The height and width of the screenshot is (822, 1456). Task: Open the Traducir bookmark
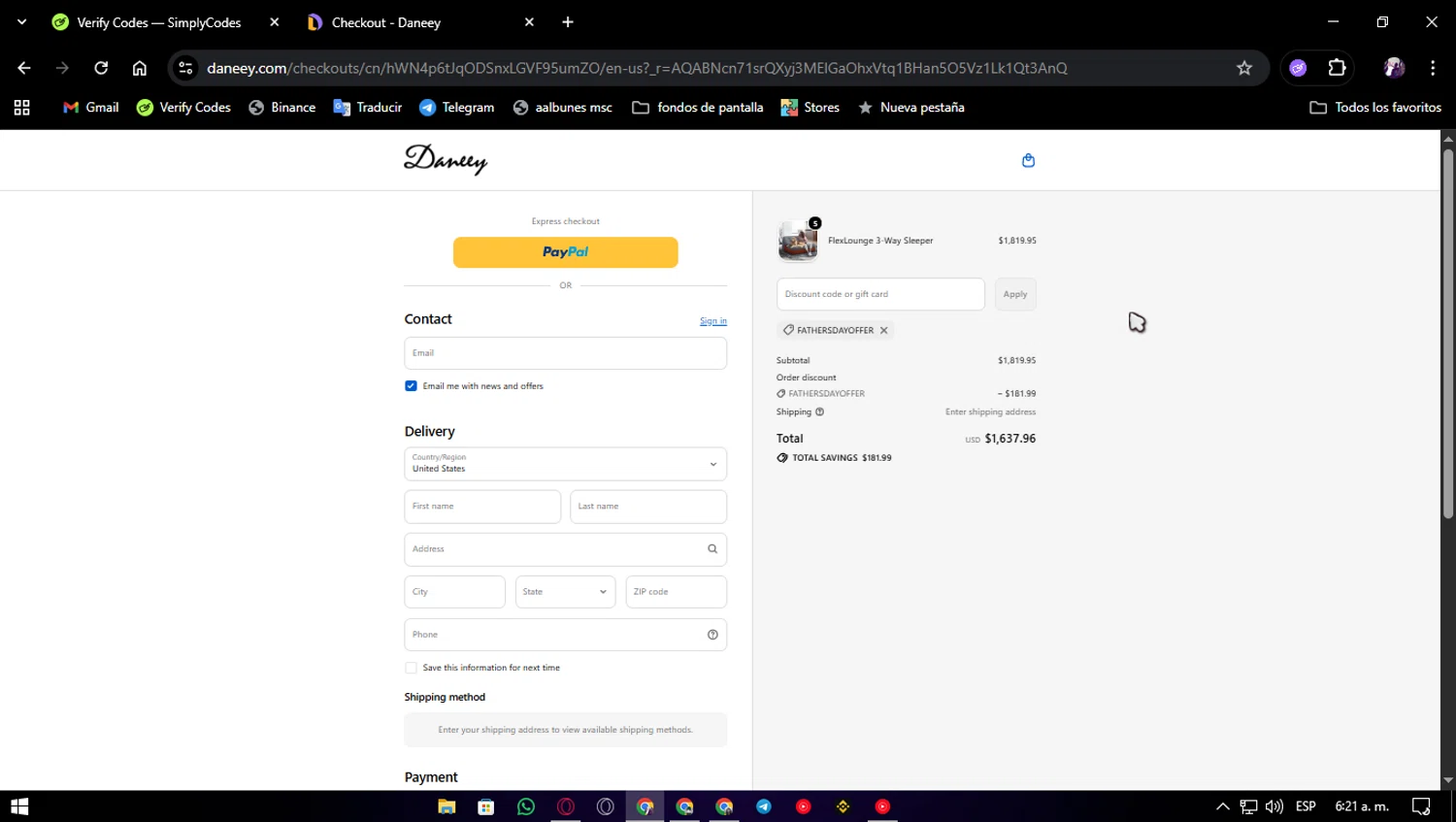click(x=368, y=108)
